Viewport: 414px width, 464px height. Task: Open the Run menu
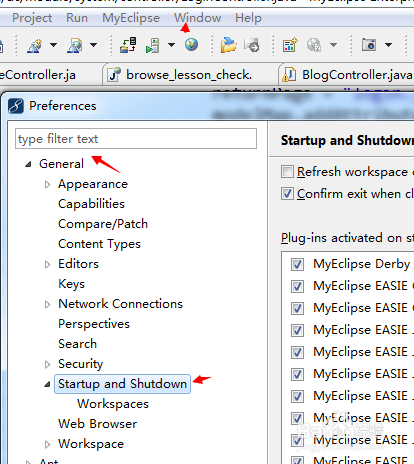point(77,18)
